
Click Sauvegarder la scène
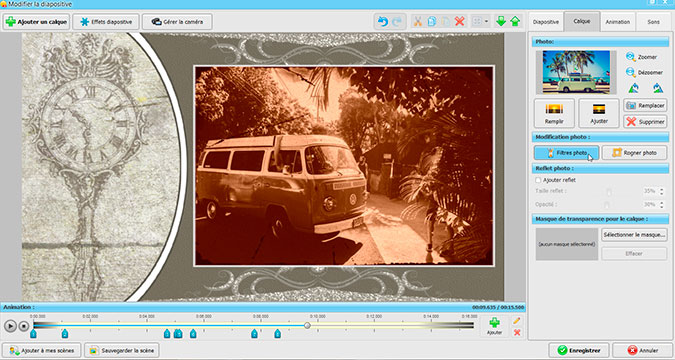(121, 350)
